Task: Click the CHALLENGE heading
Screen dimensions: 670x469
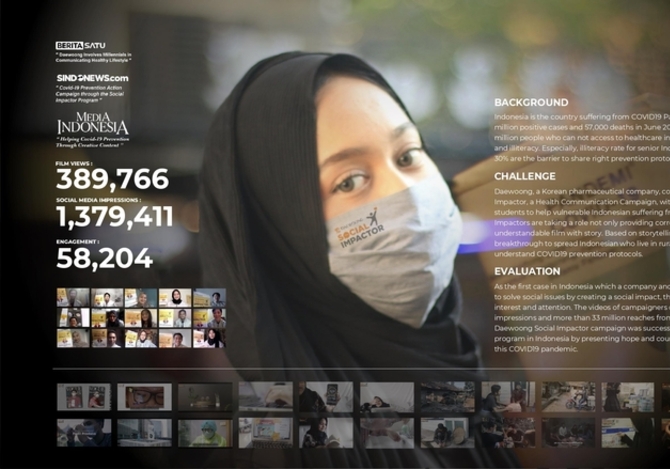Action: click(525, 176)
